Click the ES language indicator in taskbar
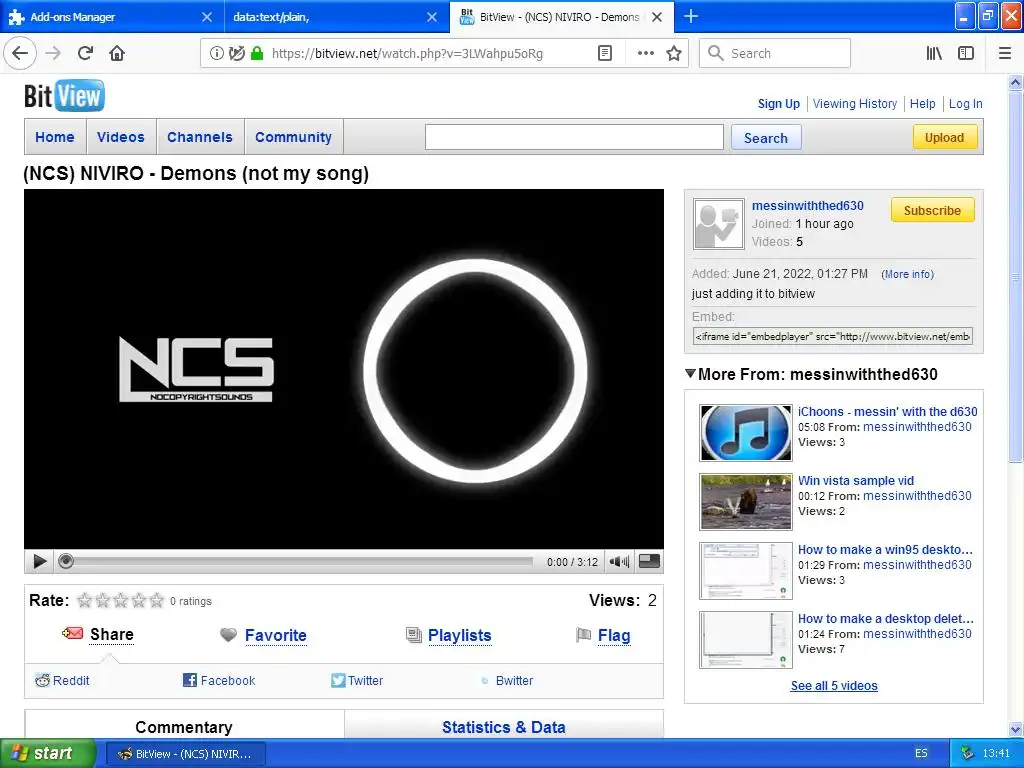 (921, 754)
